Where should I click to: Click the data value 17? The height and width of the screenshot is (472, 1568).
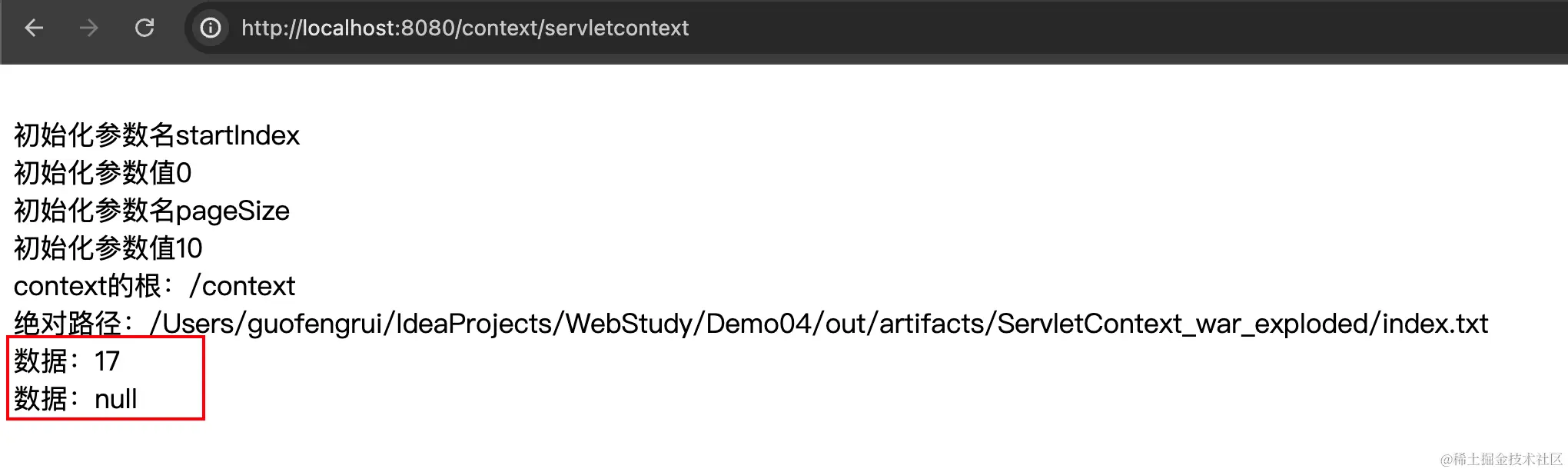[x=107, y=361]
